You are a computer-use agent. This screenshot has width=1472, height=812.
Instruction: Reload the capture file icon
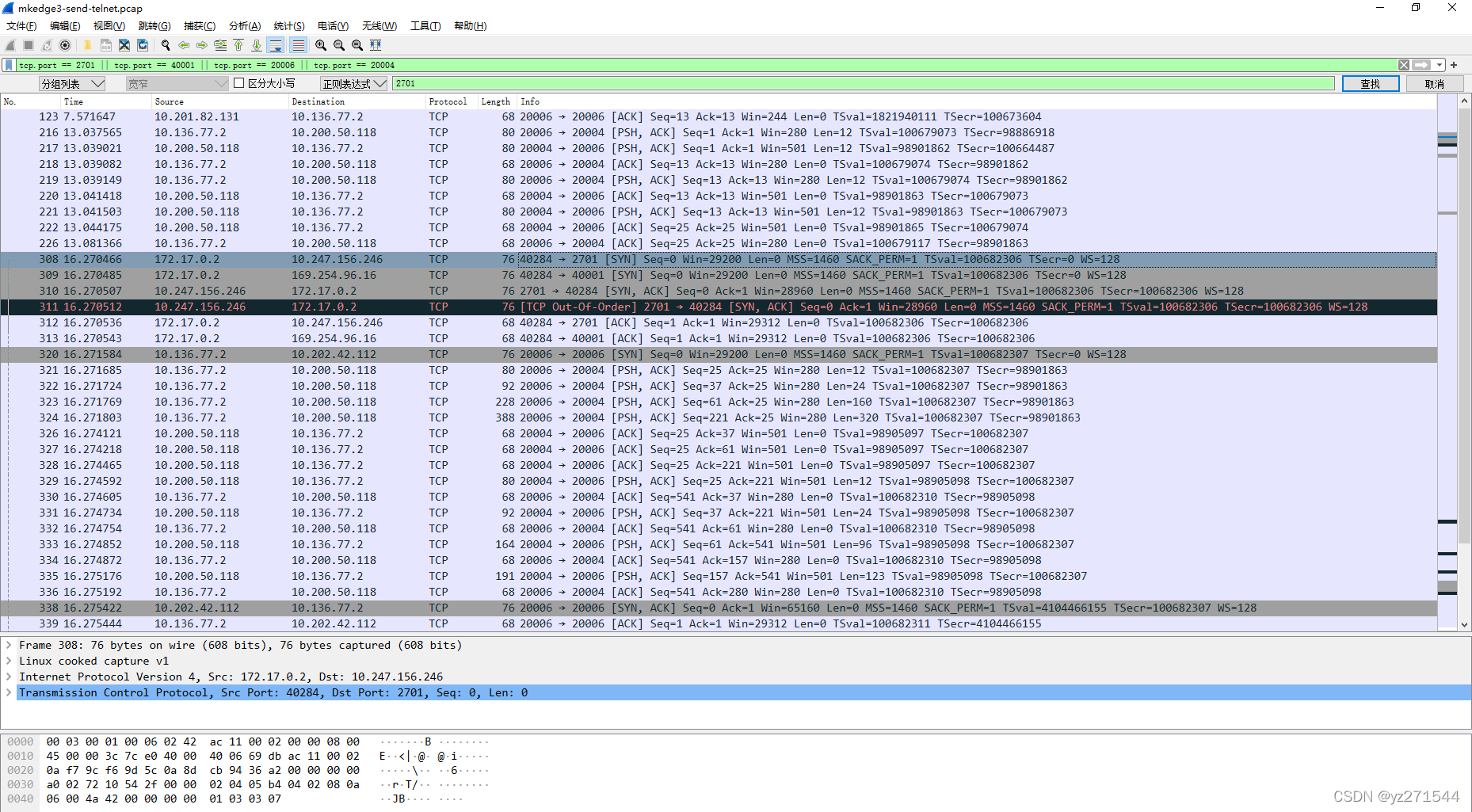pos(143,45)
